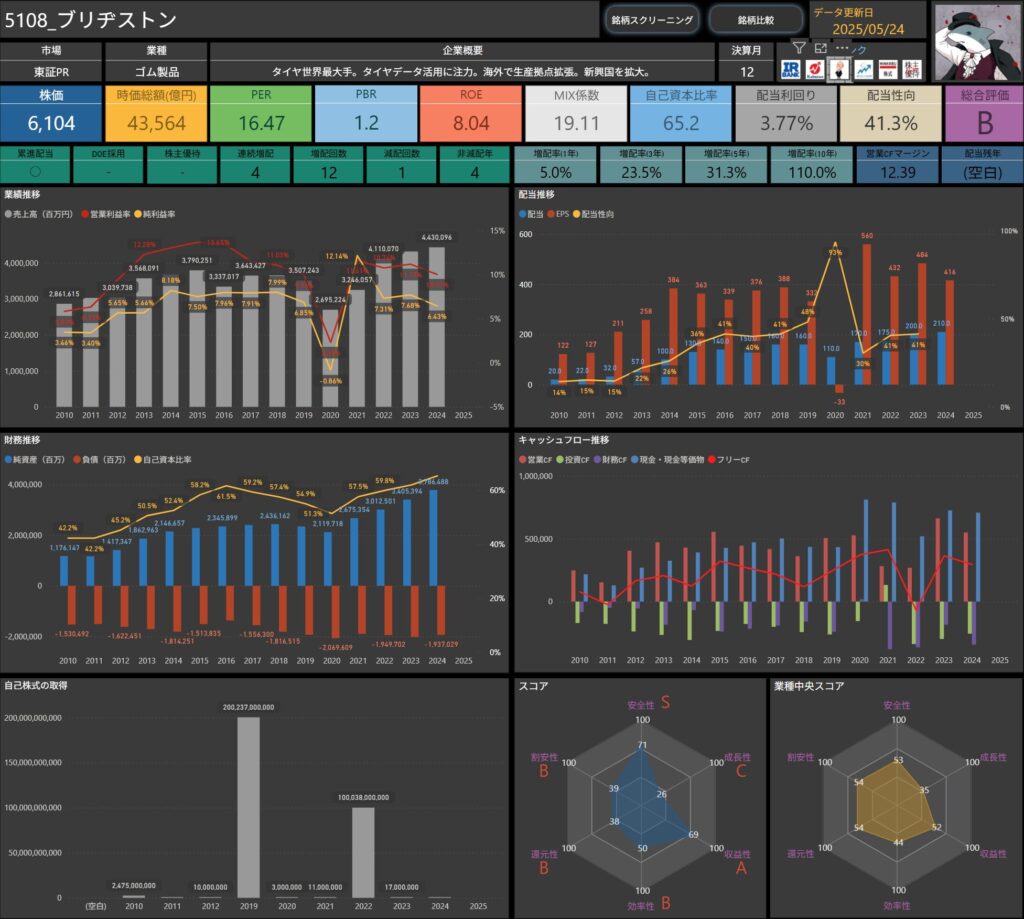Image resolution: width=1024 pixels, height=919 pixels.
Task: Click the 総合評価 B card
Action: pos(984,114)
